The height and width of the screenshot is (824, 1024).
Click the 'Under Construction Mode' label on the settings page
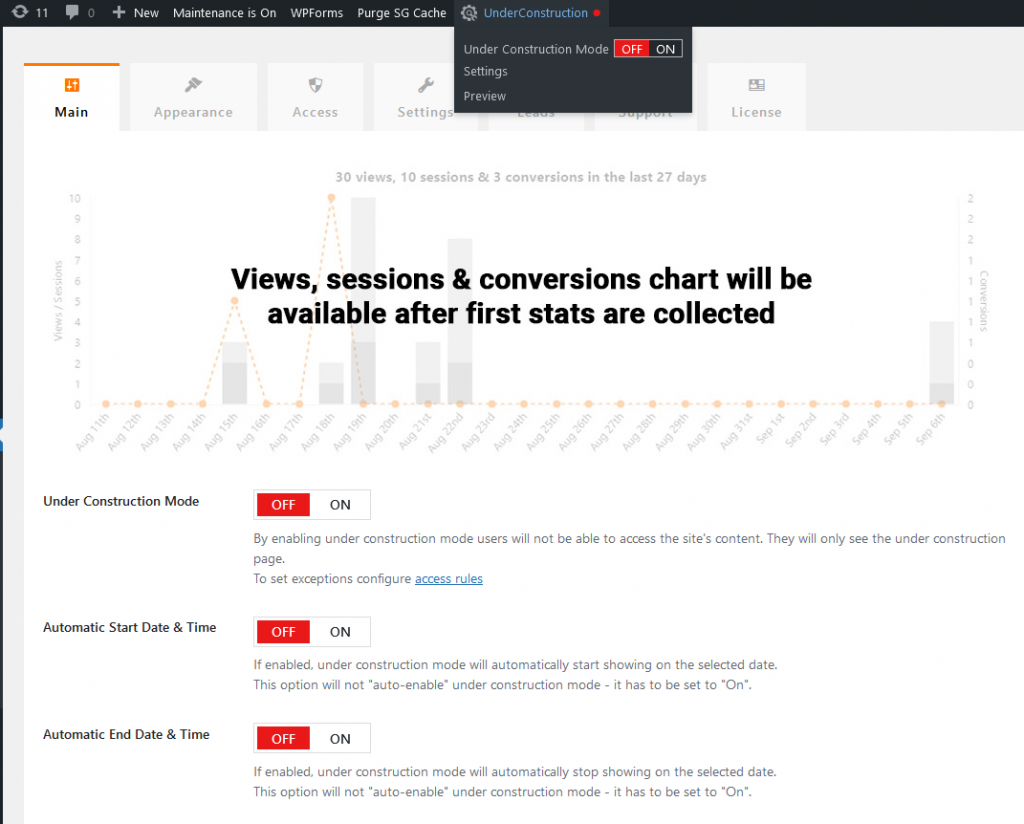[x=121, y=501]
